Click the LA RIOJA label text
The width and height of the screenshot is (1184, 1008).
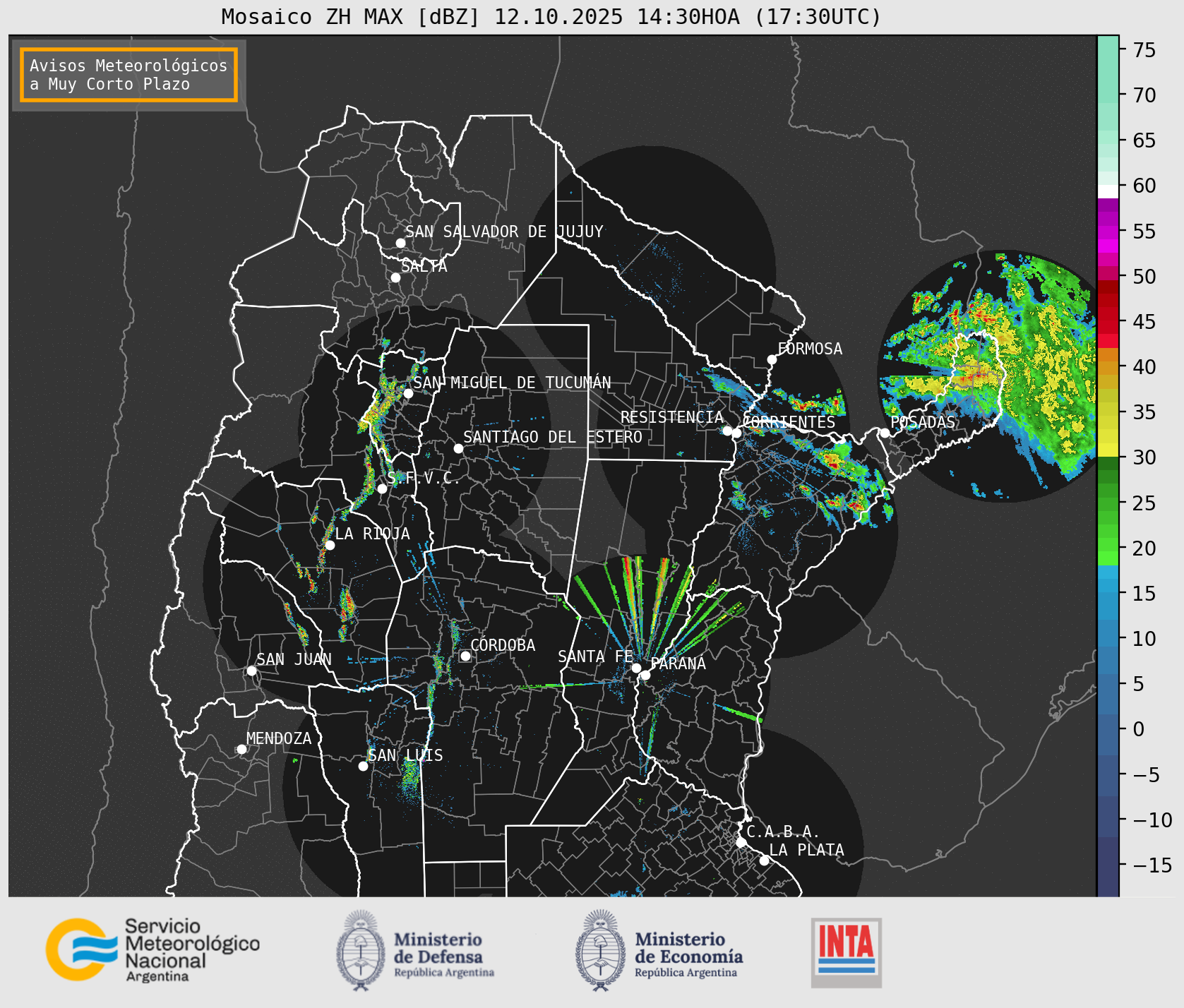(x=372, y=534)
